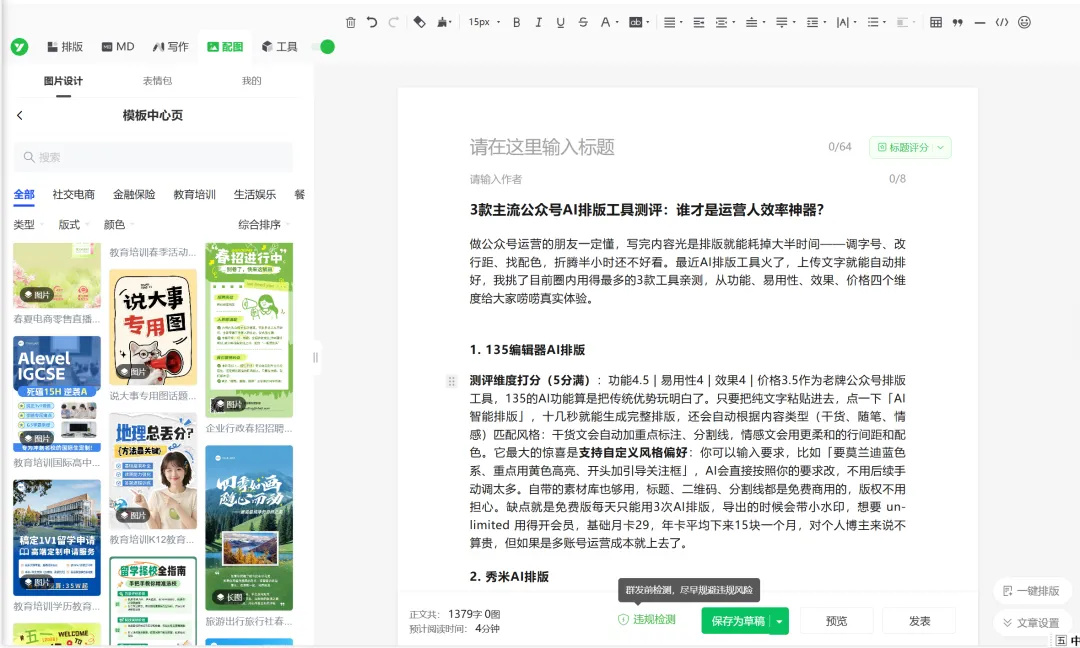Expand the highlight color dropdown arrow
Screen dimensions: 1080x648
click(647, 22)
